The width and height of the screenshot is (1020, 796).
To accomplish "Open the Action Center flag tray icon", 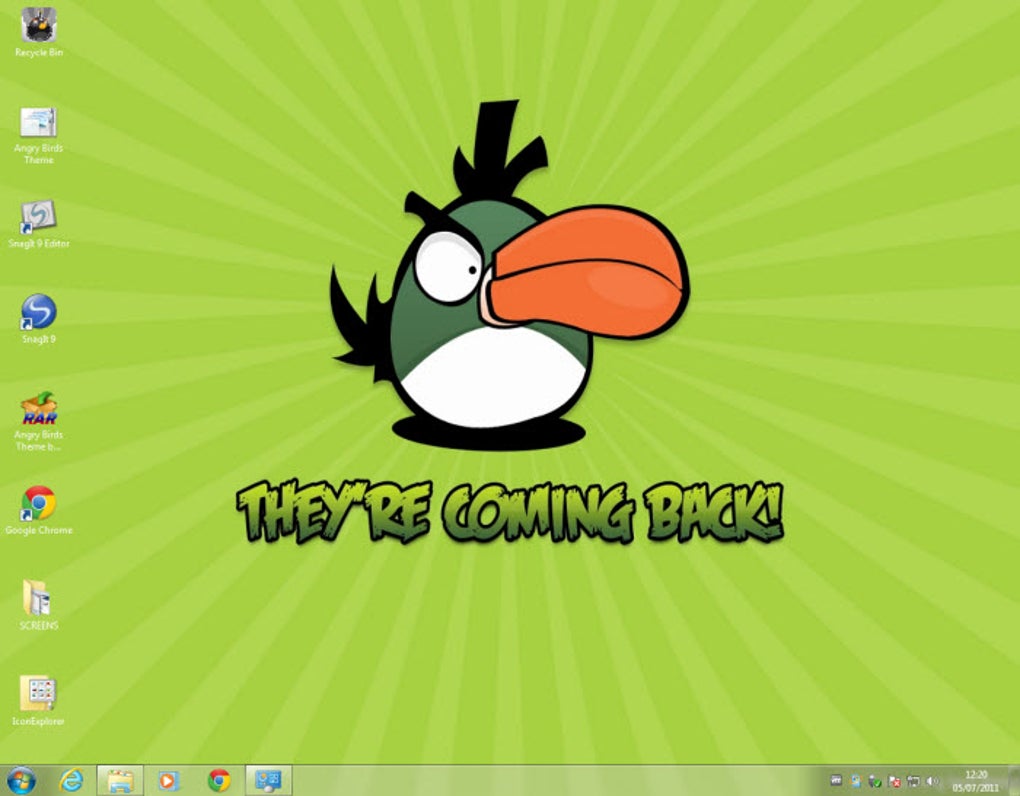I will tap(894, 780).
